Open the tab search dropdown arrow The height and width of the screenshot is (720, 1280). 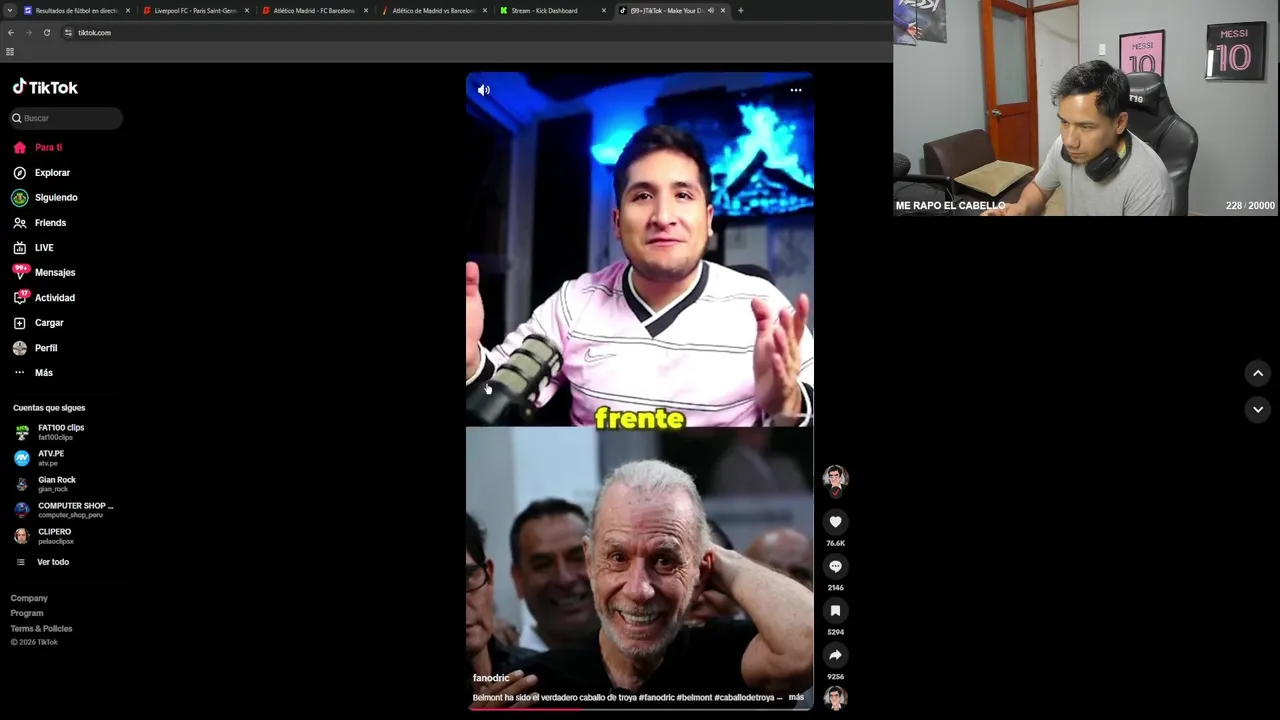tap(10, 10)
